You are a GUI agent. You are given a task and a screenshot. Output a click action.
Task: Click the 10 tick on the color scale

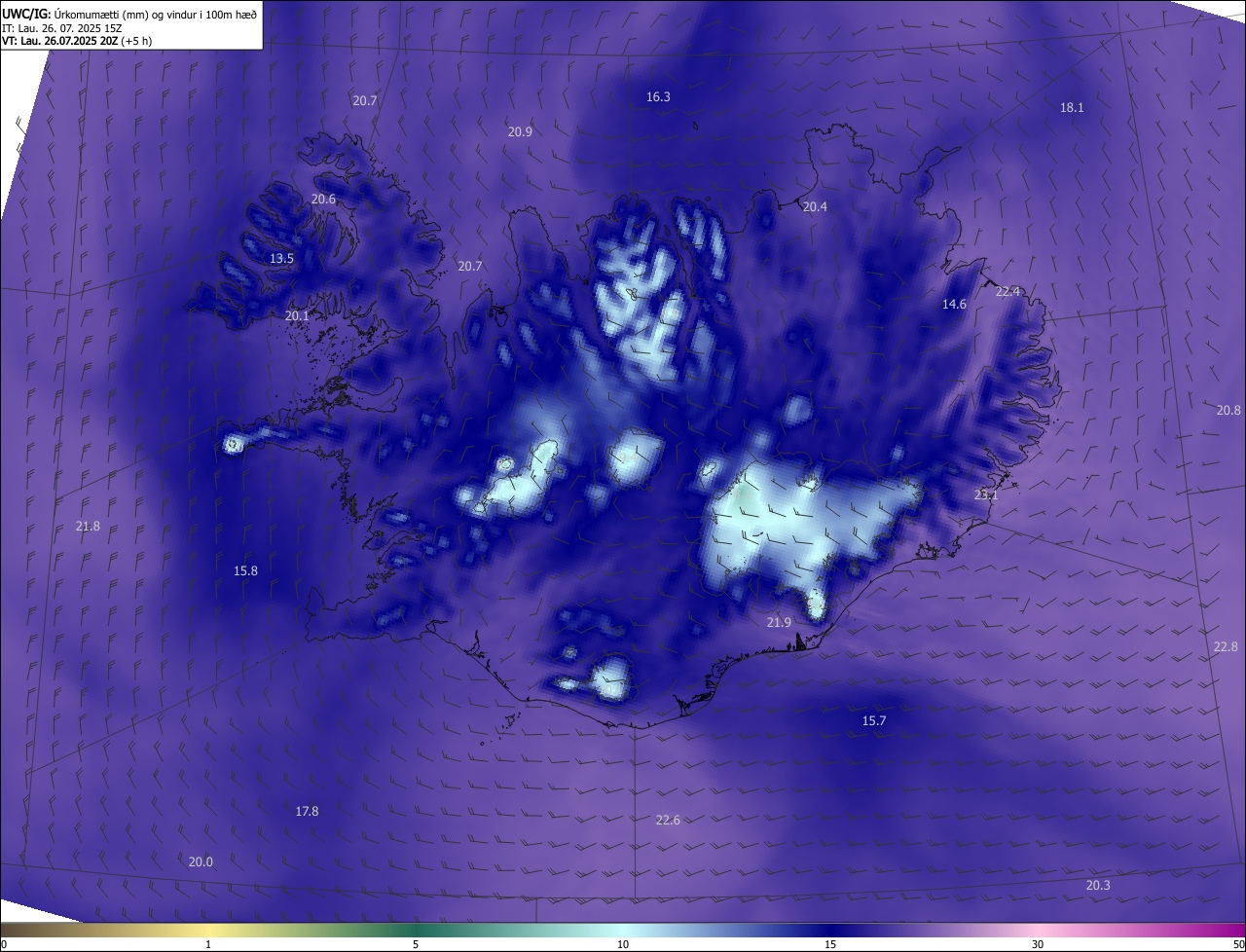coord(623,944)
